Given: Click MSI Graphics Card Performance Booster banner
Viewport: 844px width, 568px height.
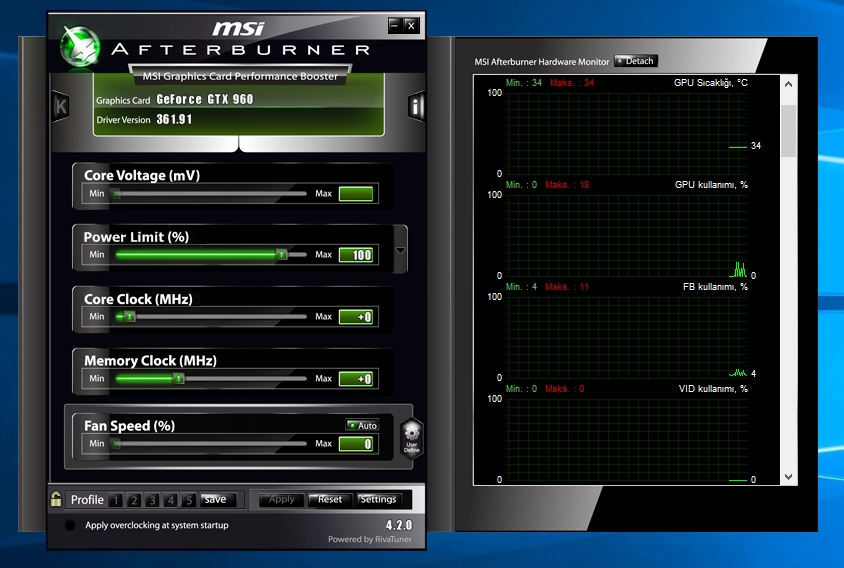Looking at the screenshot, I should coord(240,76).
